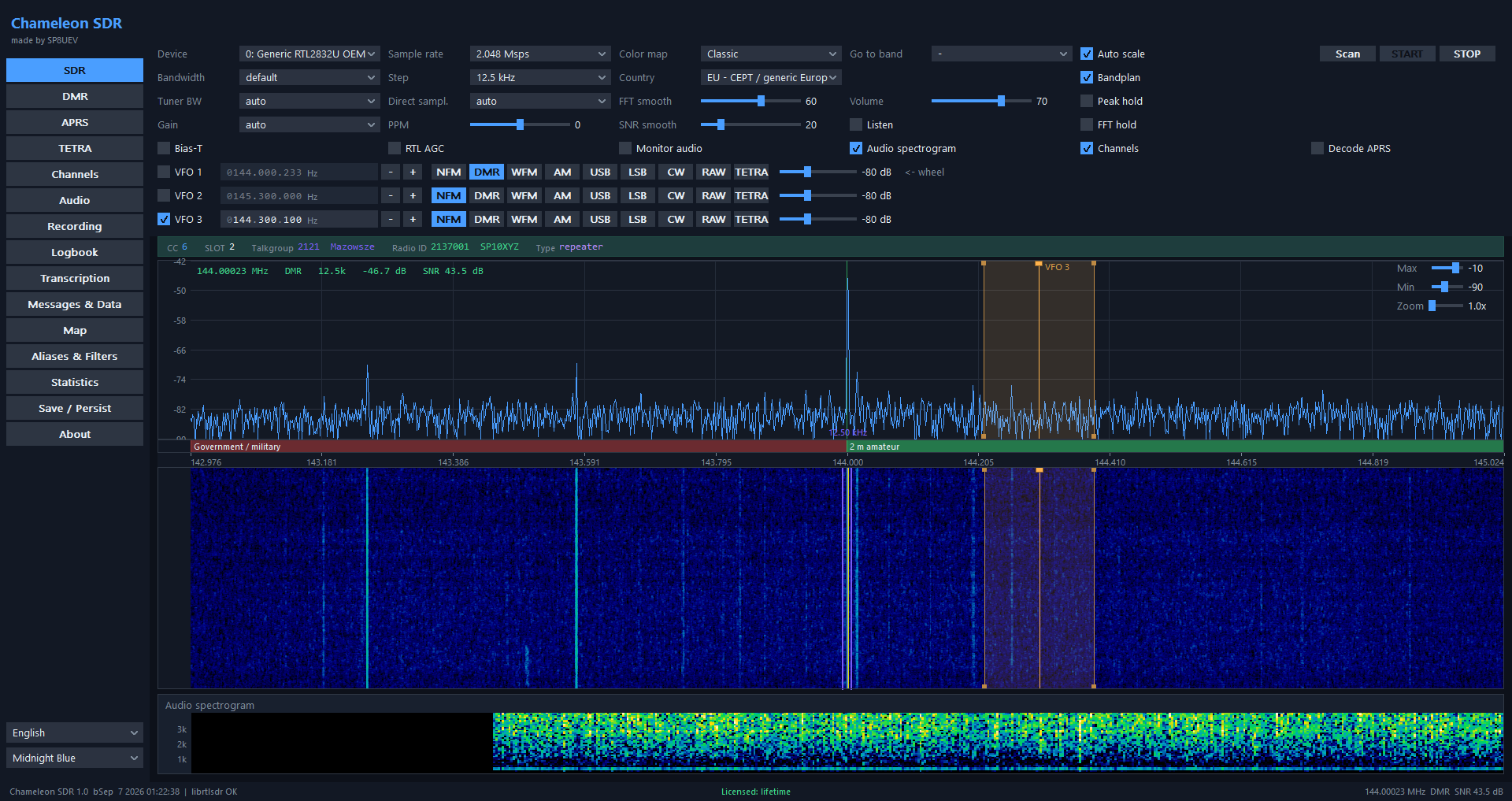Screen dimensions: 1512x801
Task: Open the TETRA sidebar tab
Action: pyautogui.click(x=75, y=148)
